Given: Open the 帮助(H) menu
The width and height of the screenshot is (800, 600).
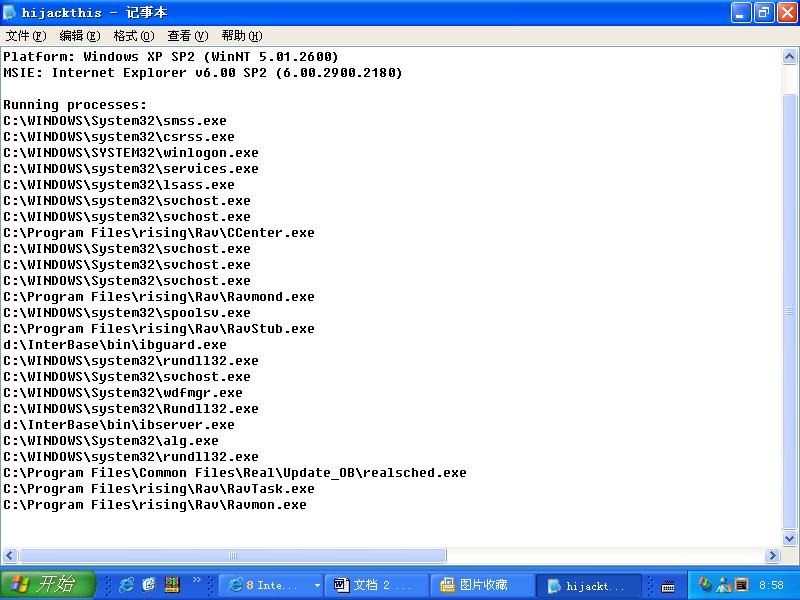Looking at the screenshot, I should [242, 36].
